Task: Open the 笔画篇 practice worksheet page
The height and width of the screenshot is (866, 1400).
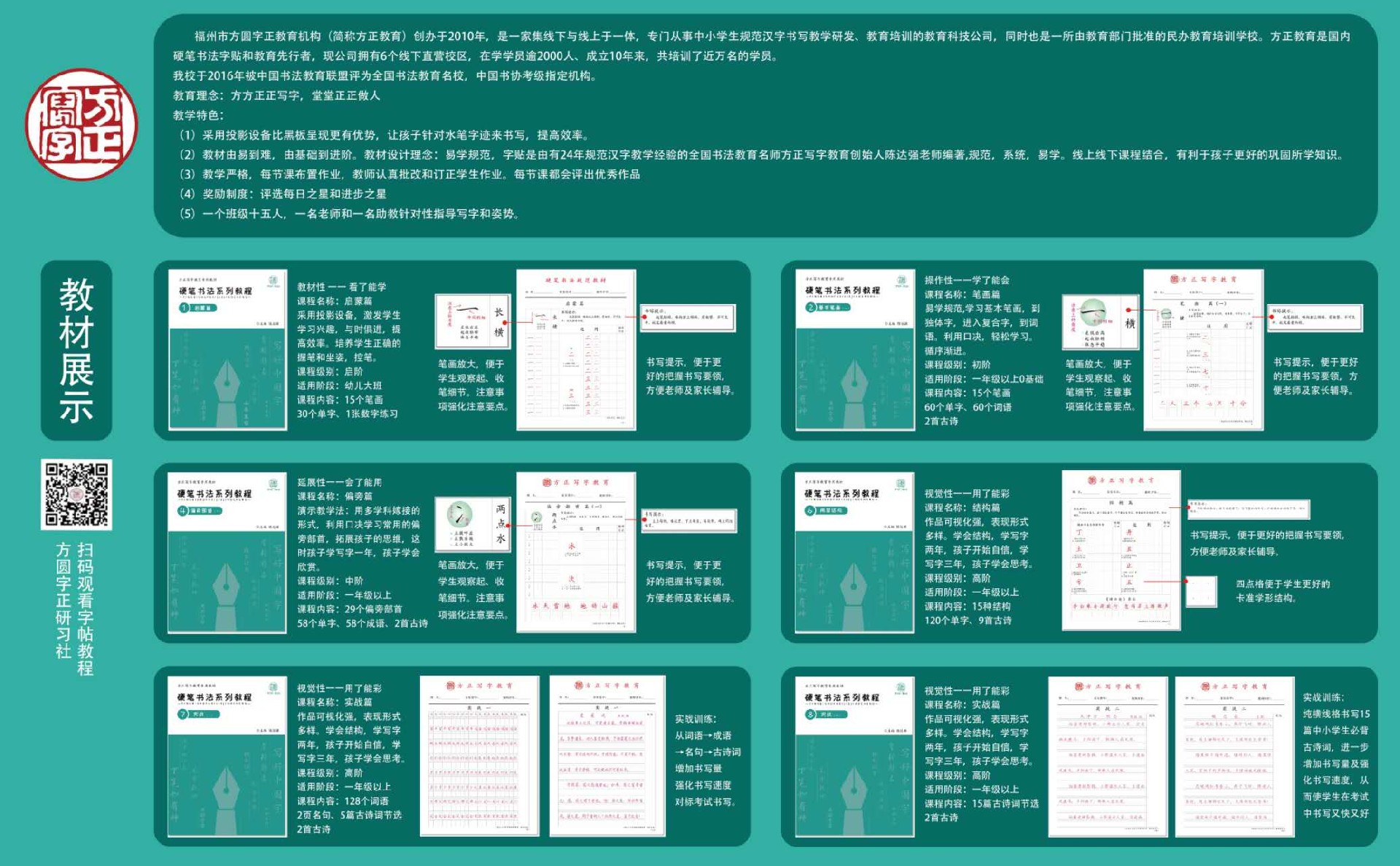Action: tap(1203, 350)
